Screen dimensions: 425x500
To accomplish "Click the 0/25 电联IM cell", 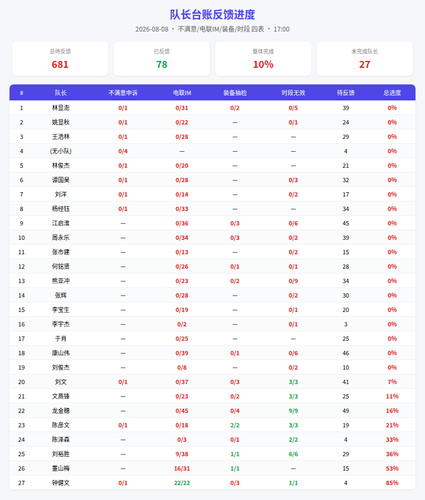I will pos(182,339).
